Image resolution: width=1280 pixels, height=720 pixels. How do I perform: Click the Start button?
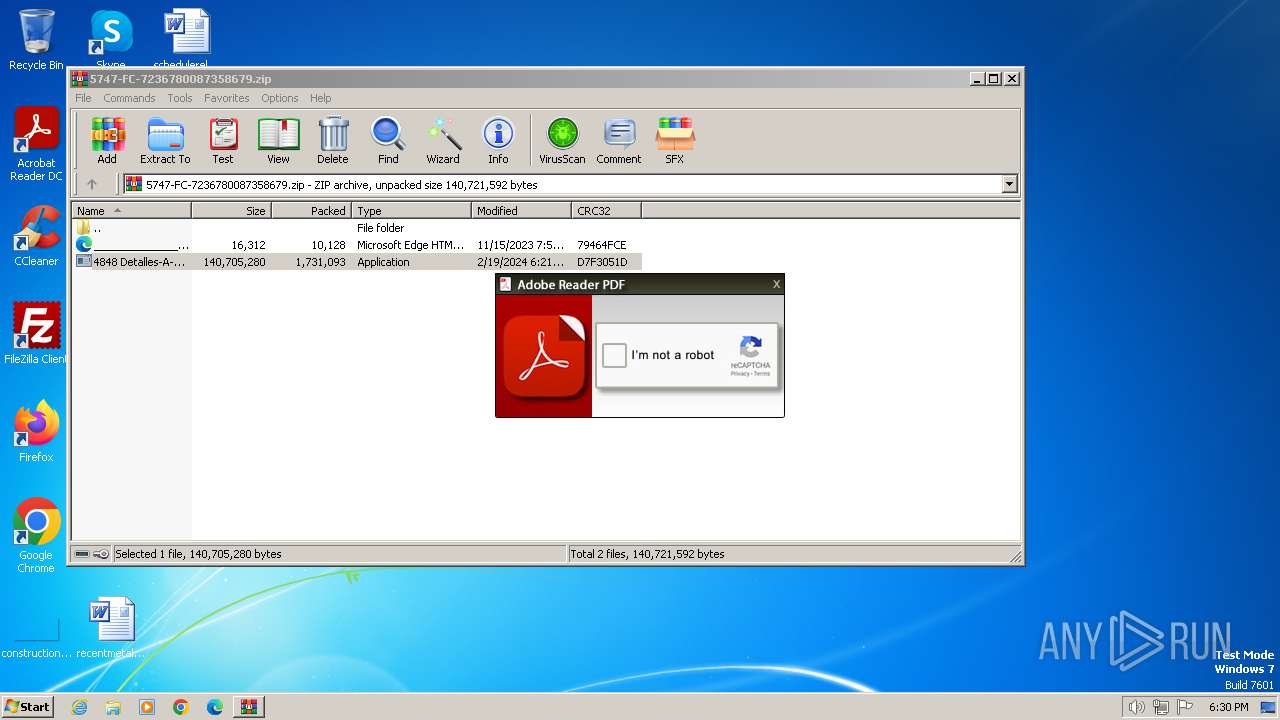[x=27, y=707]
